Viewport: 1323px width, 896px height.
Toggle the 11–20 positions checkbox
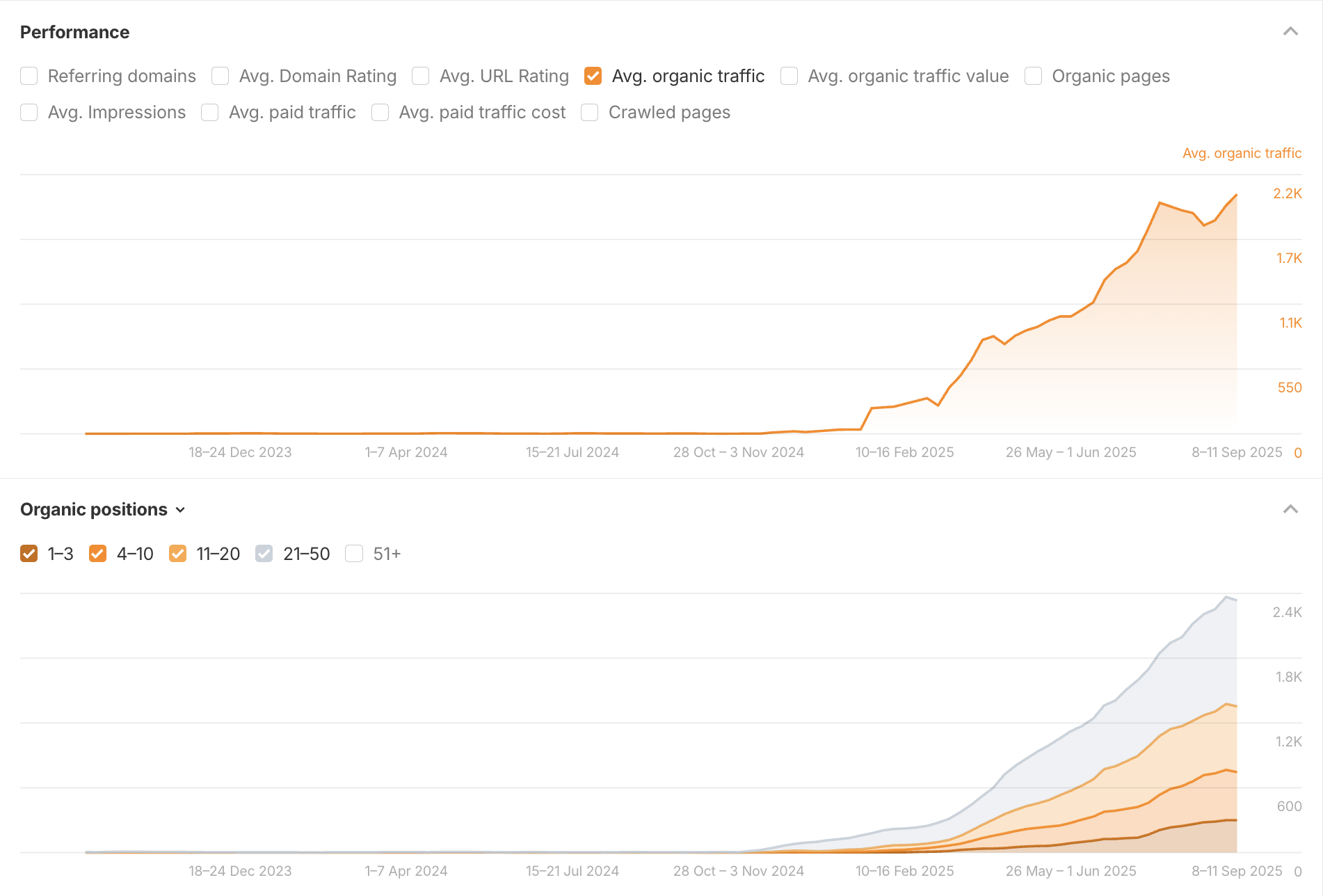(178, 554)
